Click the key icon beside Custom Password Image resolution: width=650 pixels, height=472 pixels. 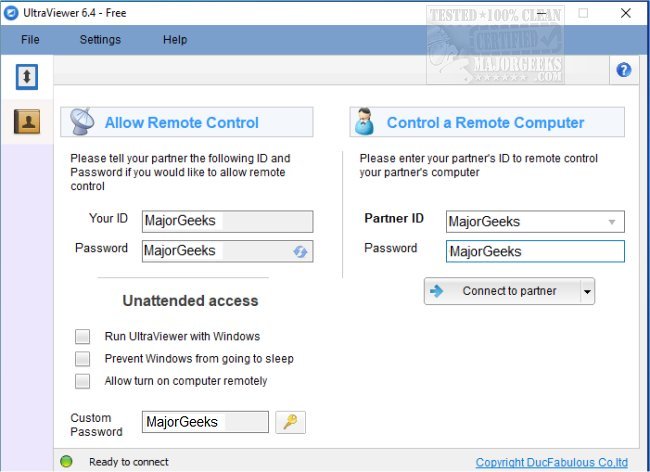[290, 422]
